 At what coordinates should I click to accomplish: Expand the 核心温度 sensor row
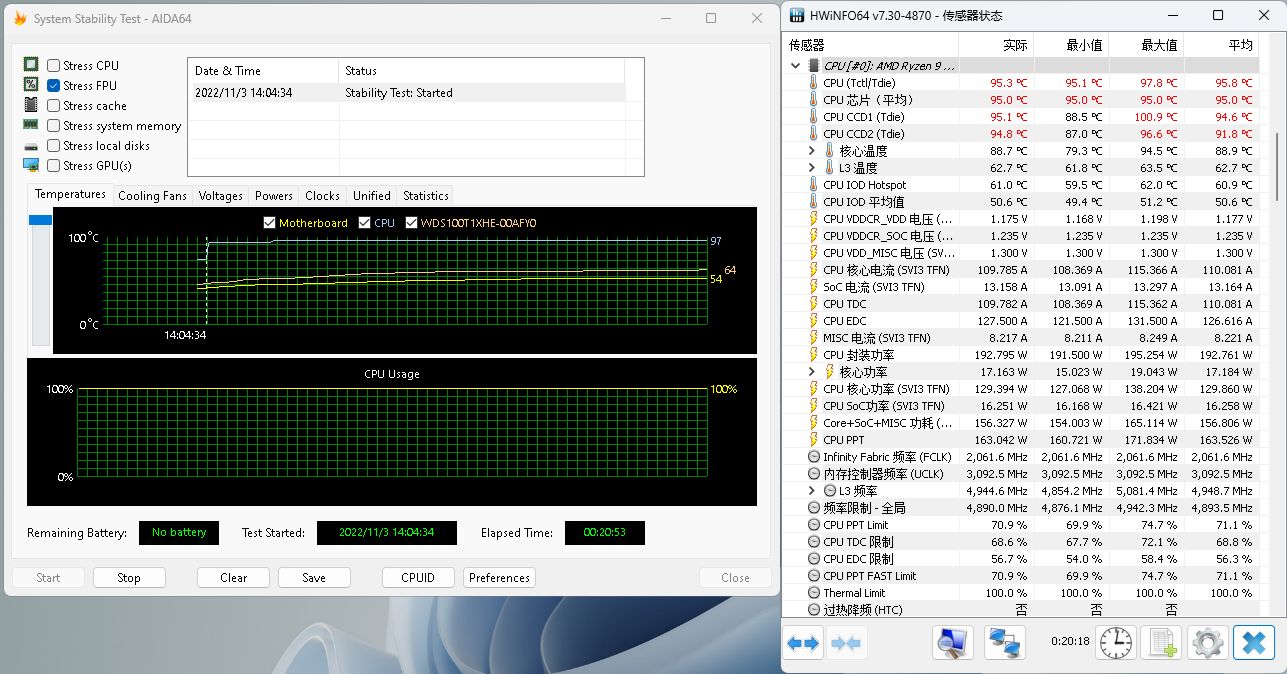pos(813,151)
